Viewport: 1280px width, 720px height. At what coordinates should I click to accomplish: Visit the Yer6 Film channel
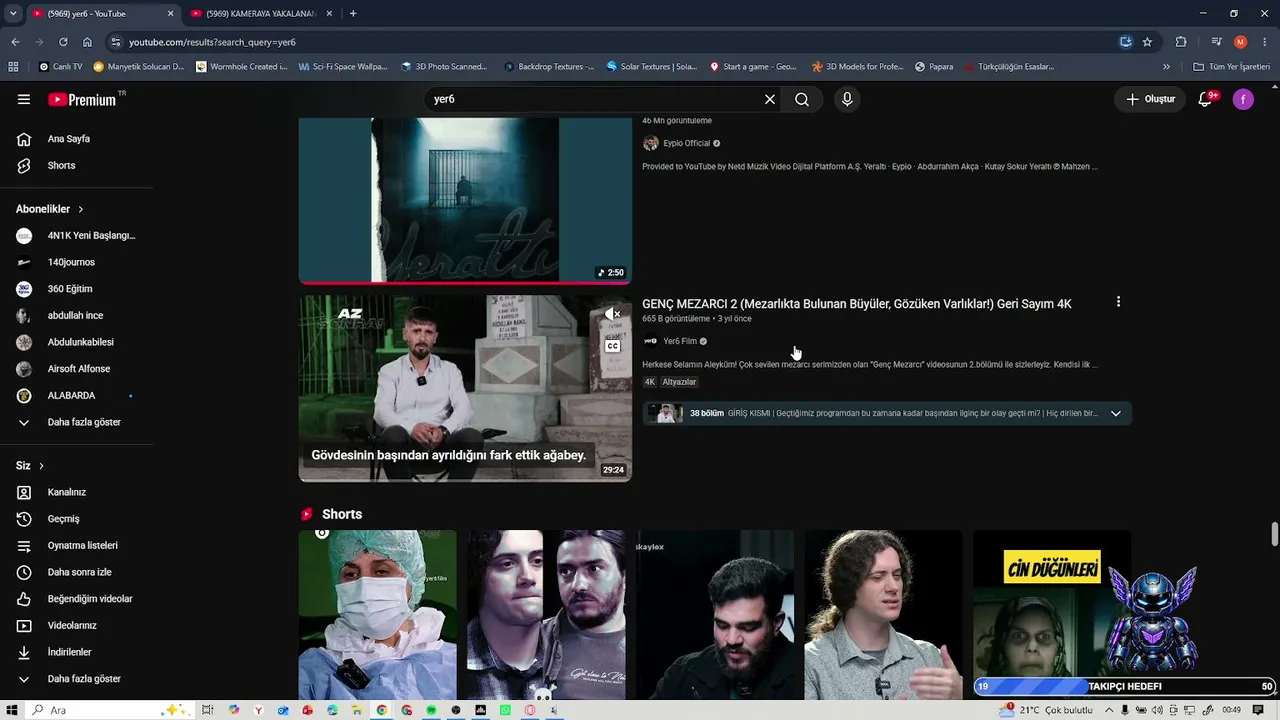coord(680,341)
